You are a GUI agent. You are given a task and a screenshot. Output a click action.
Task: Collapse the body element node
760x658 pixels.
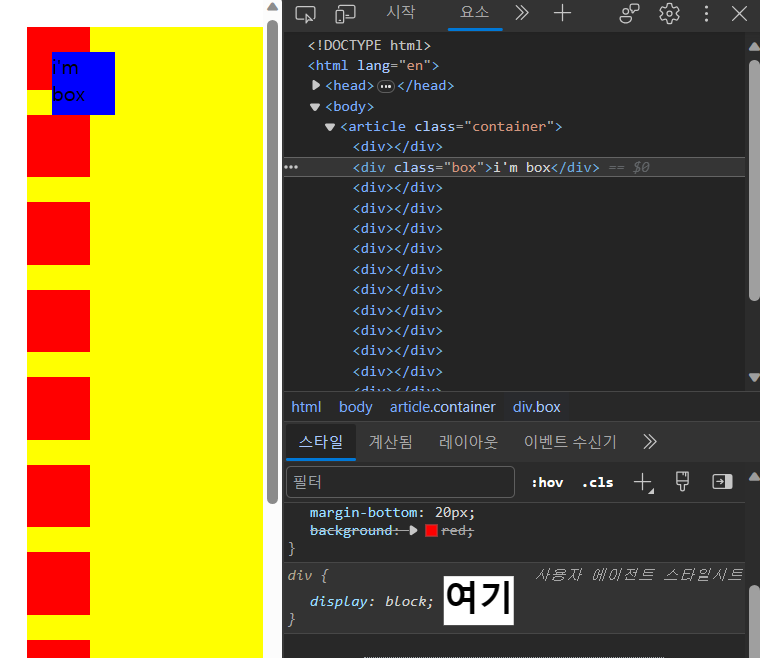coord(315,107)
